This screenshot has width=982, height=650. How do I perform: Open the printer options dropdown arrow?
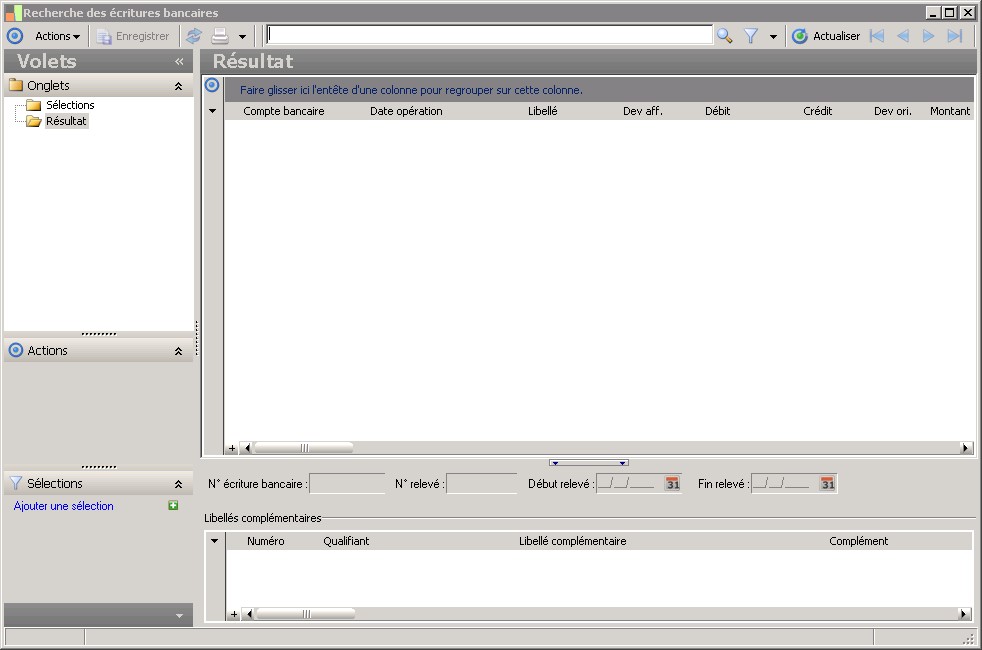(x=242, y=37)
